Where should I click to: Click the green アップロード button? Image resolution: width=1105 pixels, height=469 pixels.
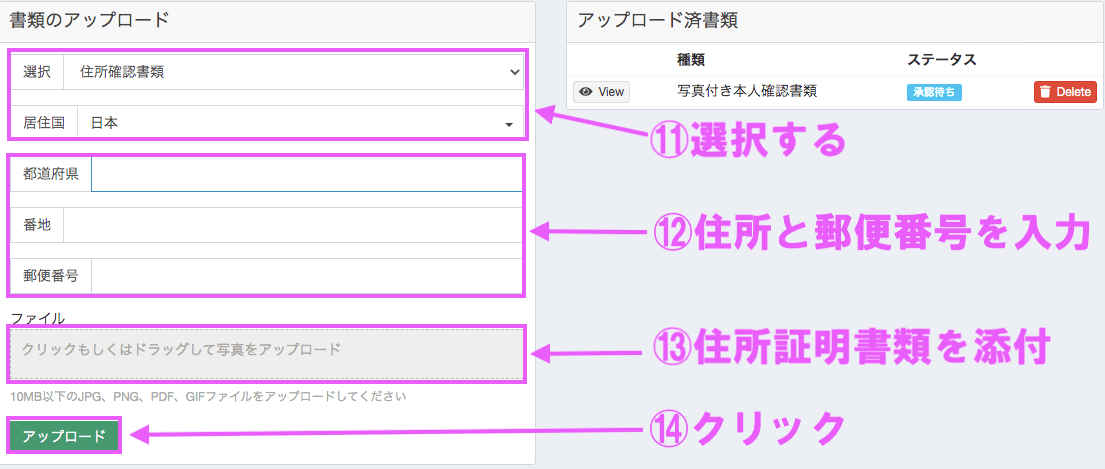point(64,435)
